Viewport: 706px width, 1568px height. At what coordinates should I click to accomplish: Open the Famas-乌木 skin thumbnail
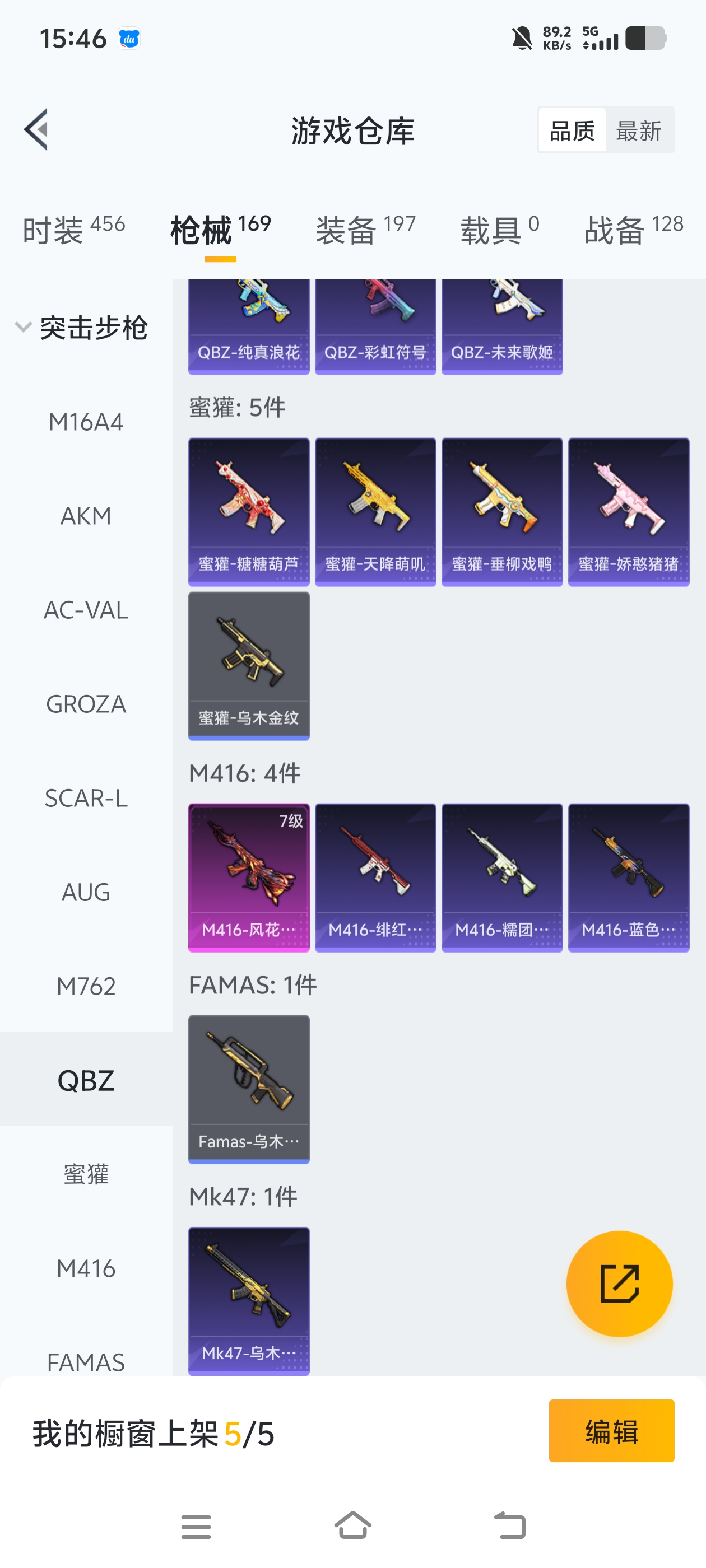point(249,1089)
